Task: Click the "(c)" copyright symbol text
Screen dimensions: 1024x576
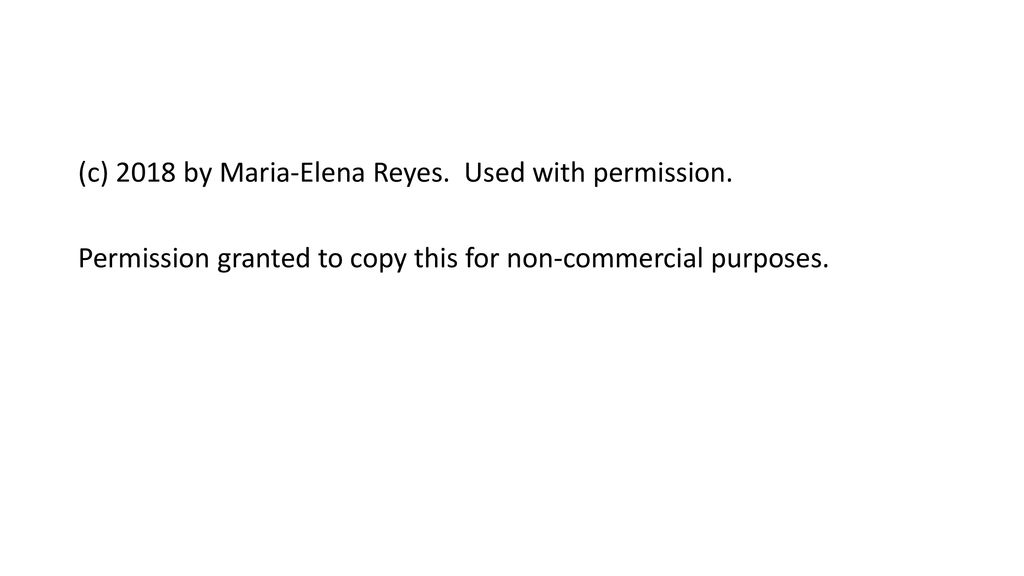Action: (93, 173)
